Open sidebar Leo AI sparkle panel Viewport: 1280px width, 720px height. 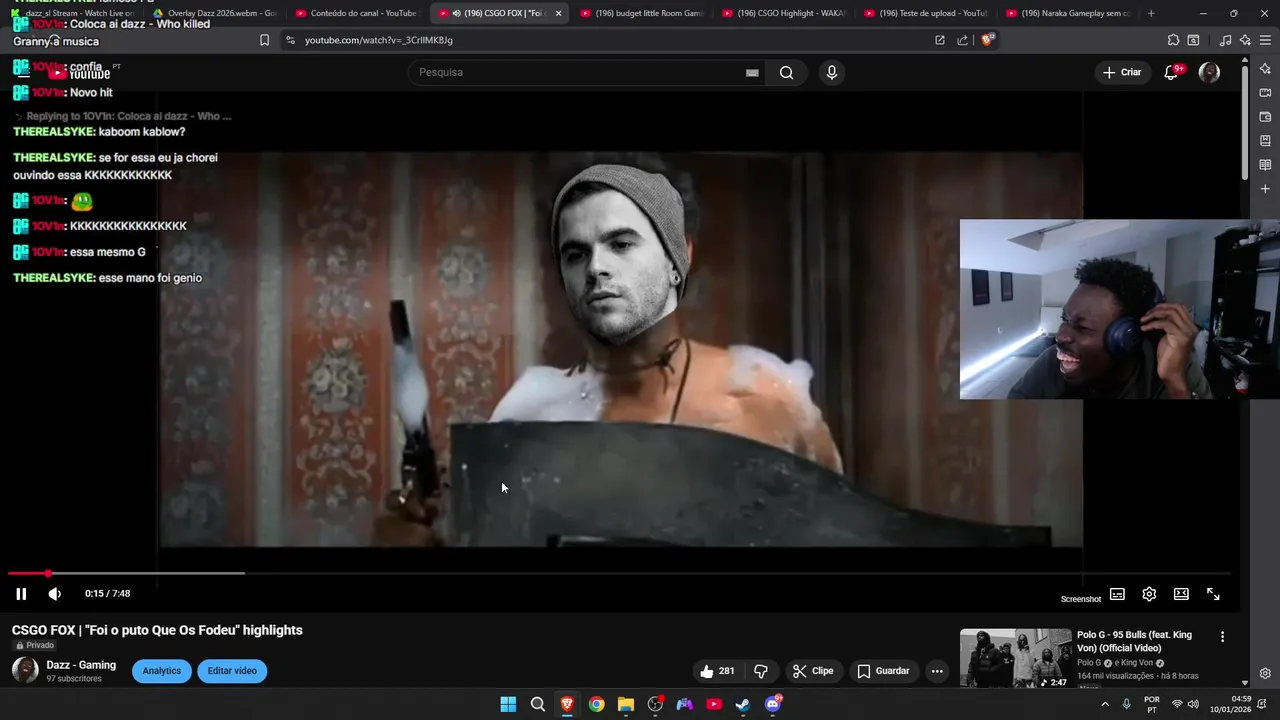pyautogui.click(x=1265, y=69)
